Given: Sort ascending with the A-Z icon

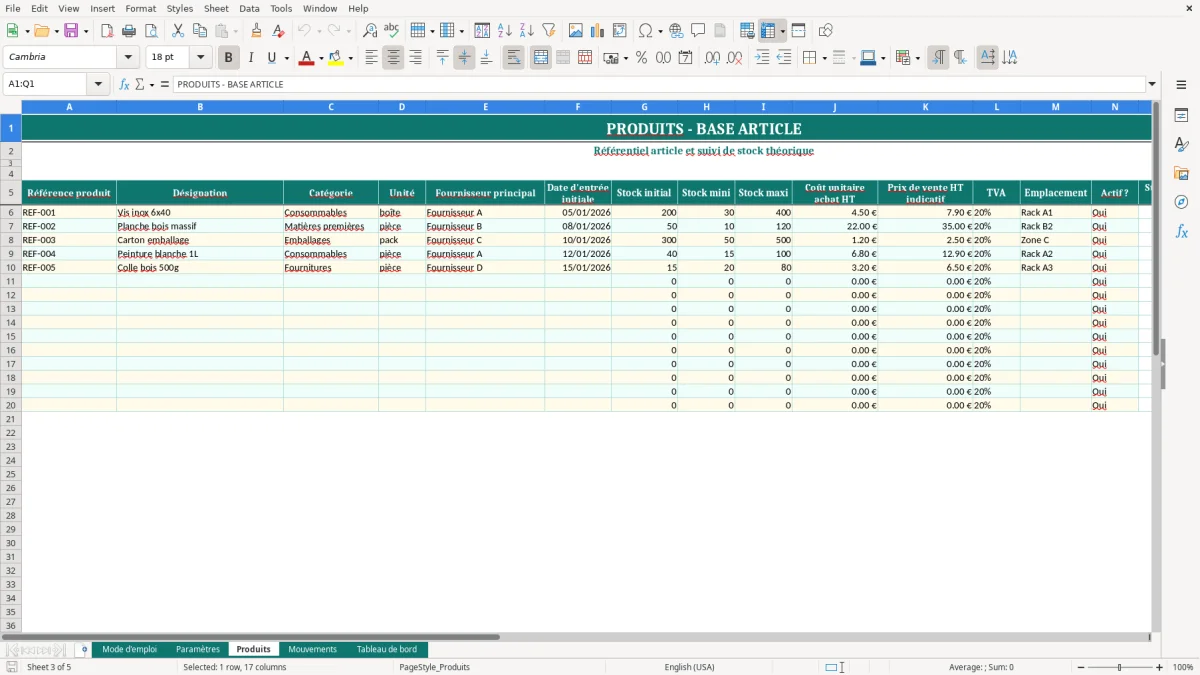Looking at the screenshot, I should point(505,31).
